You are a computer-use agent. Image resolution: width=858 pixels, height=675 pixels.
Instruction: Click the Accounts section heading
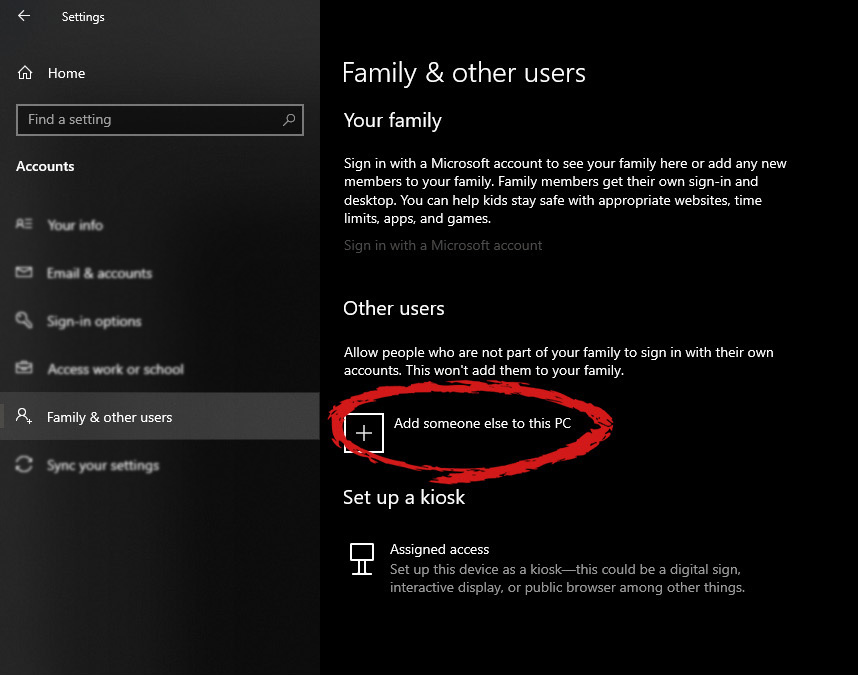[x=45, y=166]
